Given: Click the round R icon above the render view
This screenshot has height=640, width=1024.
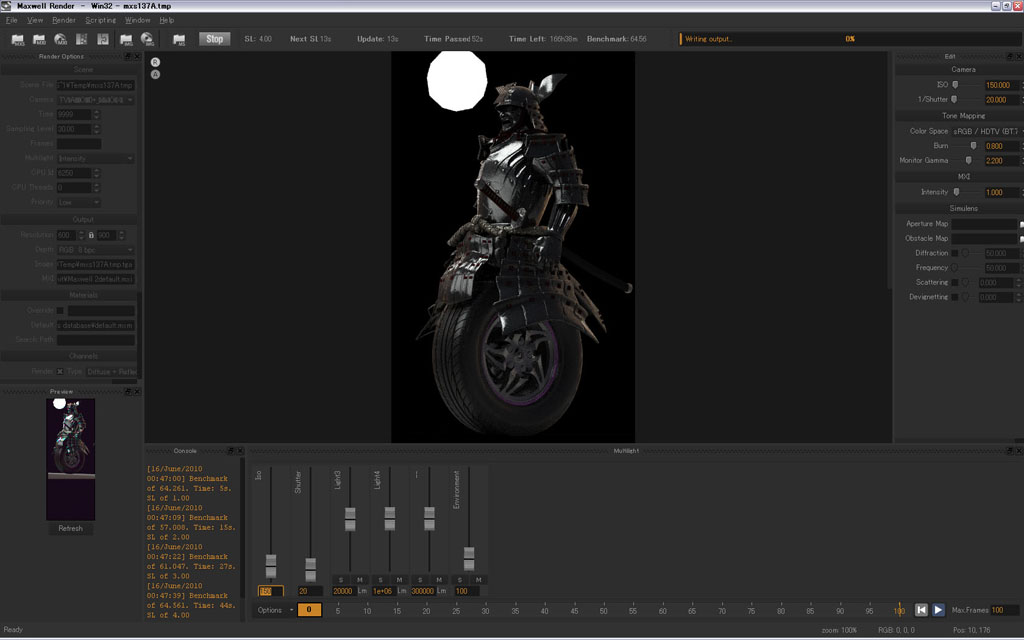Looking at the screenshot, I should [x=156, y=63].
